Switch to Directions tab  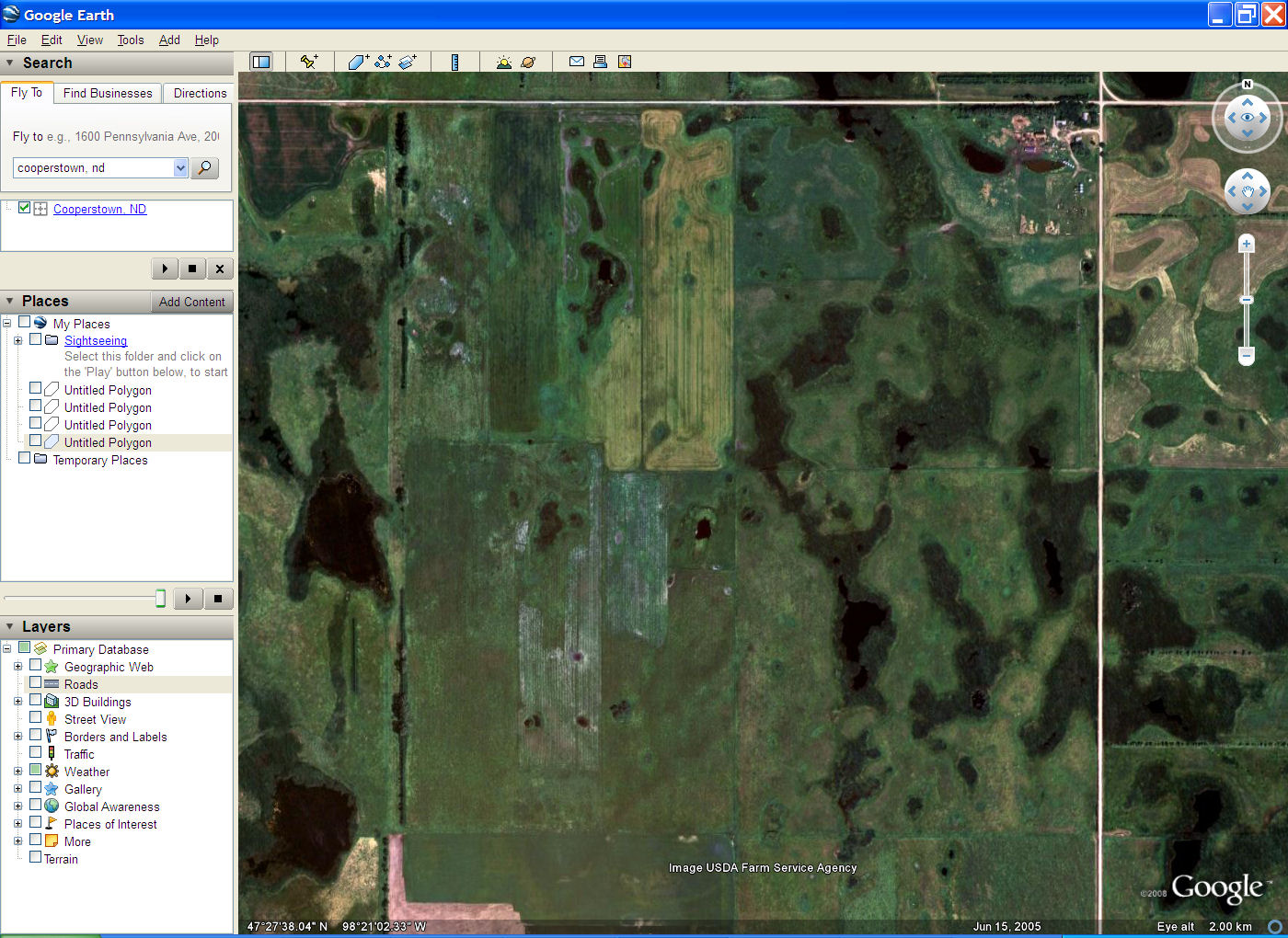(x=200, y=93)
